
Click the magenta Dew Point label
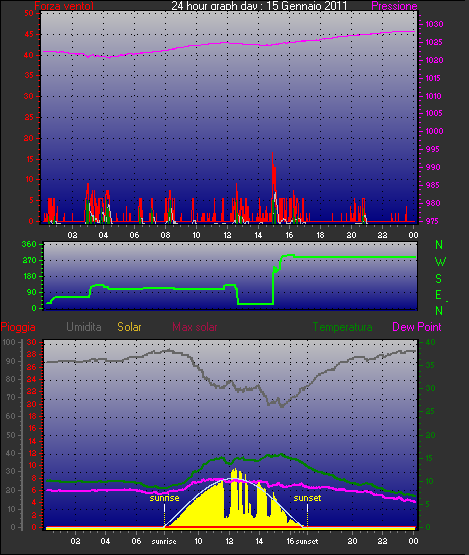pyautogui.click(x=417, y=327)
